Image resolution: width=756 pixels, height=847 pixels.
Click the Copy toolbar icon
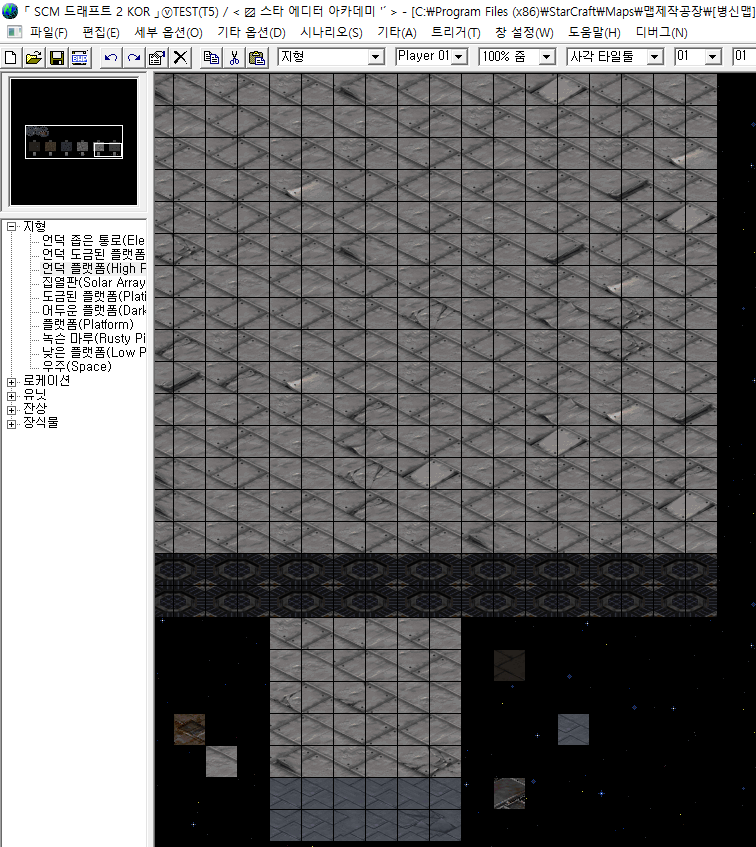[211, 57]
